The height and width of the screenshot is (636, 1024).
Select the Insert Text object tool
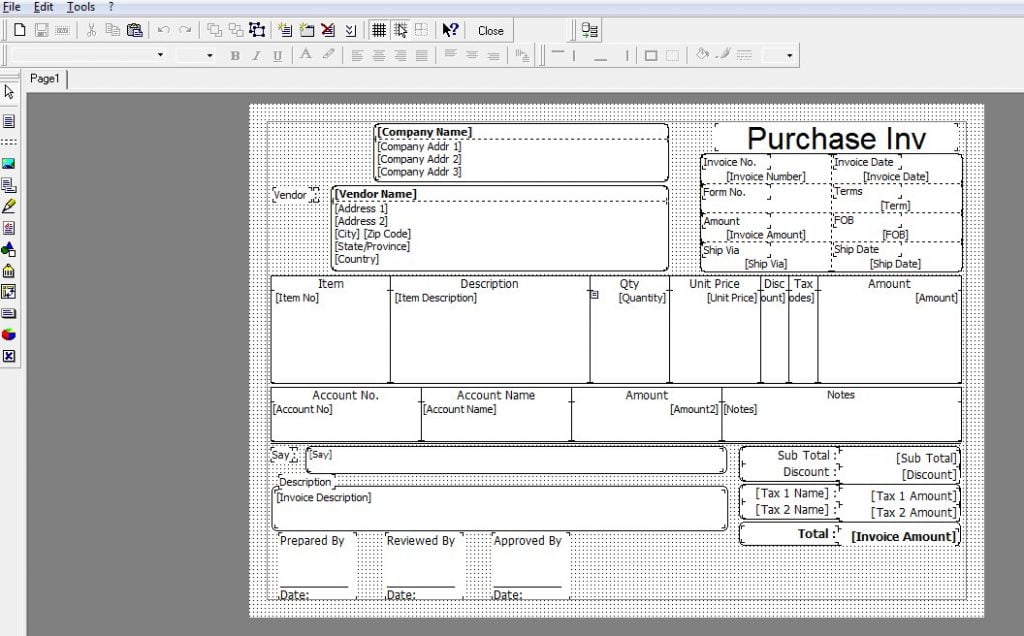[9, 121]
